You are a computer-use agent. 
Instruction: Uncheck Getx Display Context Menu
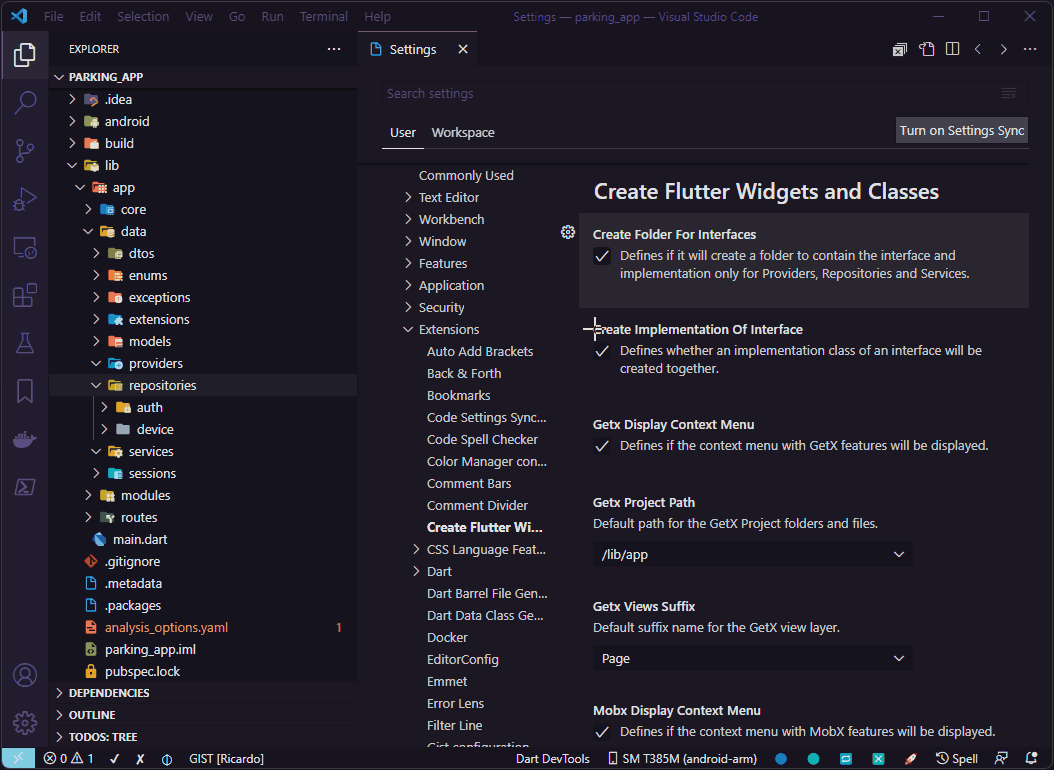point(602,446)
